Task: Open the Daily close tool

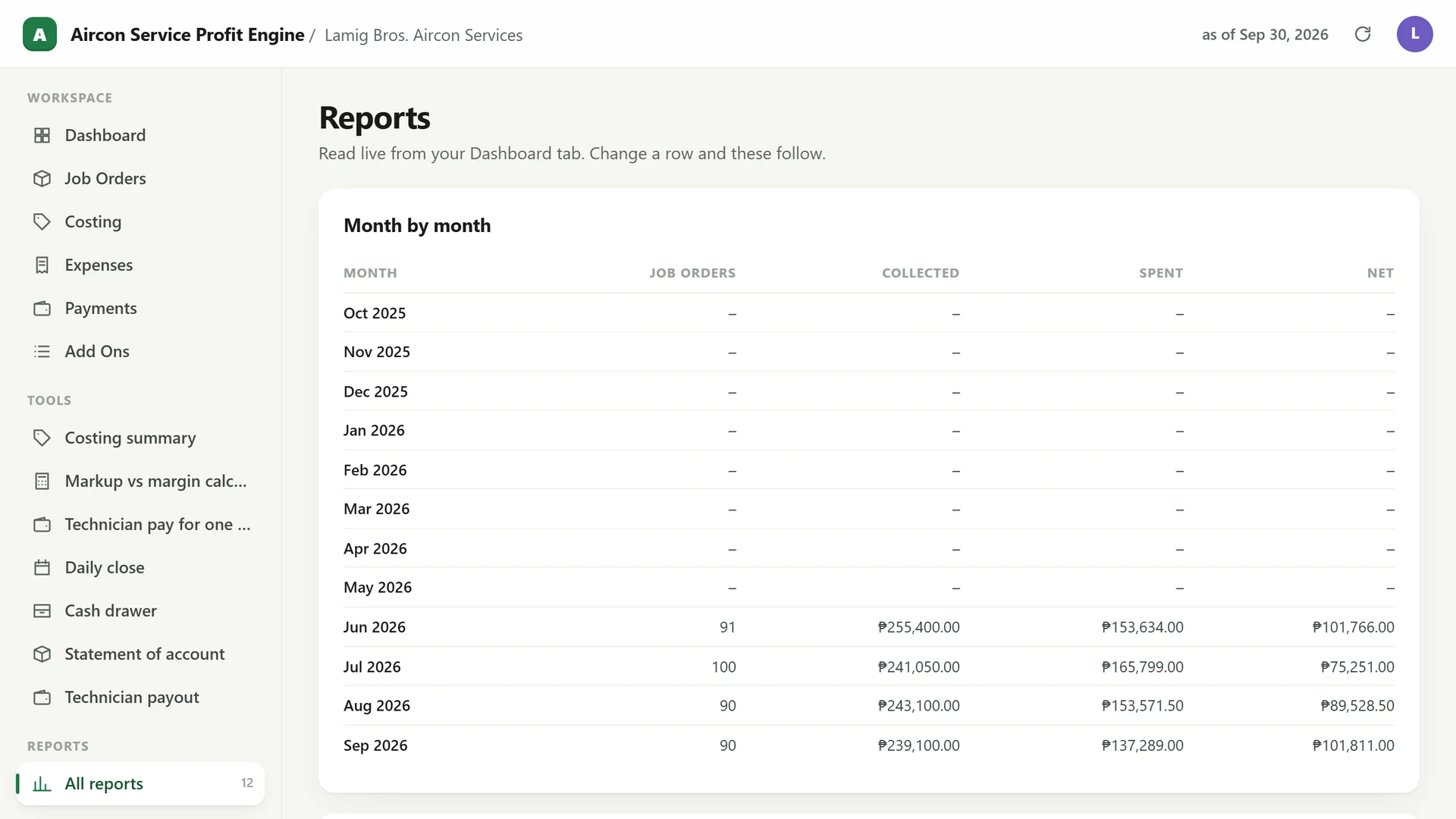Action: (140, 567)
